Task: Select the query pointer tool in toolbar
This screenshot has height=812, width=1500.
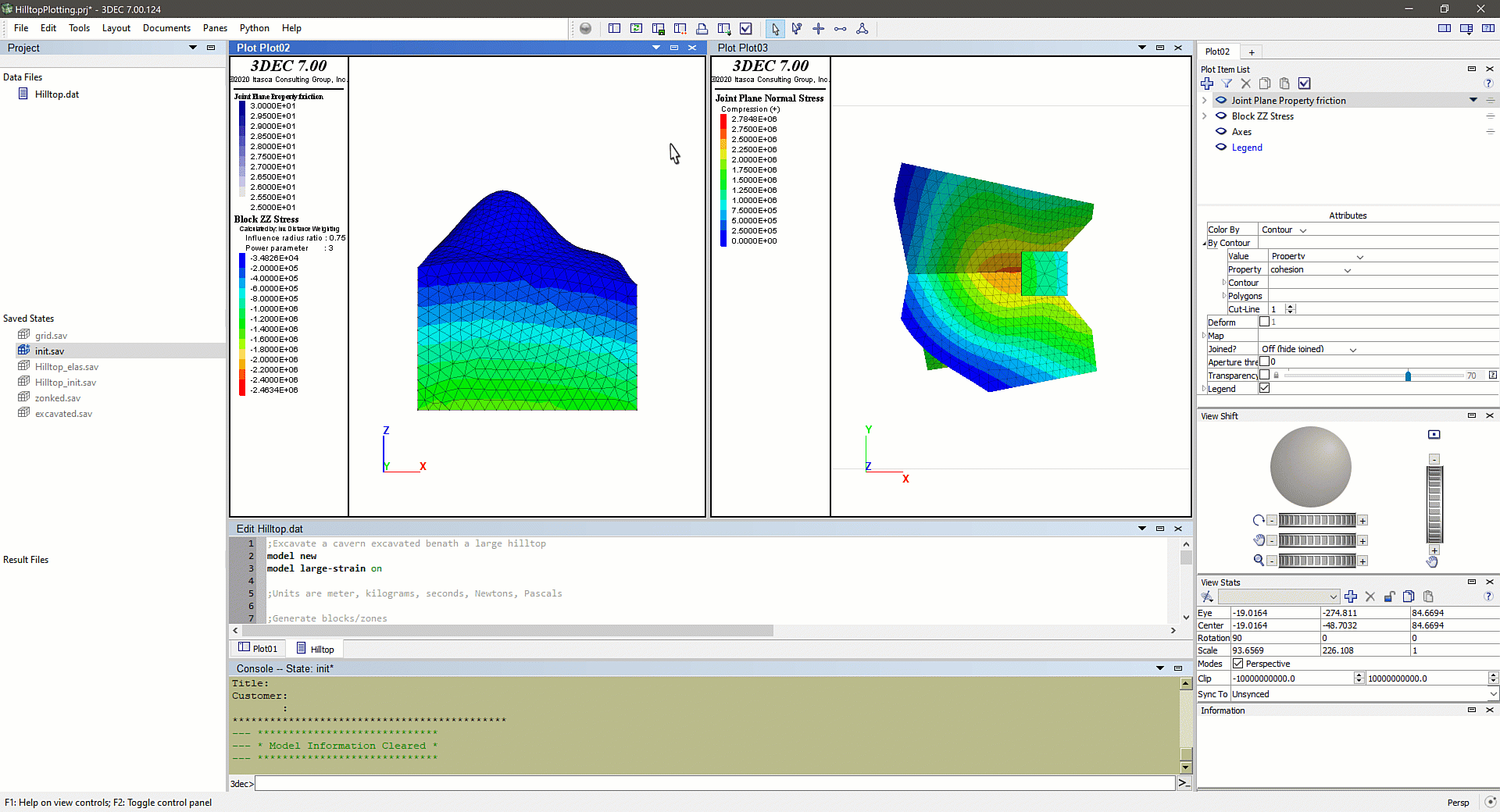Action: [797, 29]
